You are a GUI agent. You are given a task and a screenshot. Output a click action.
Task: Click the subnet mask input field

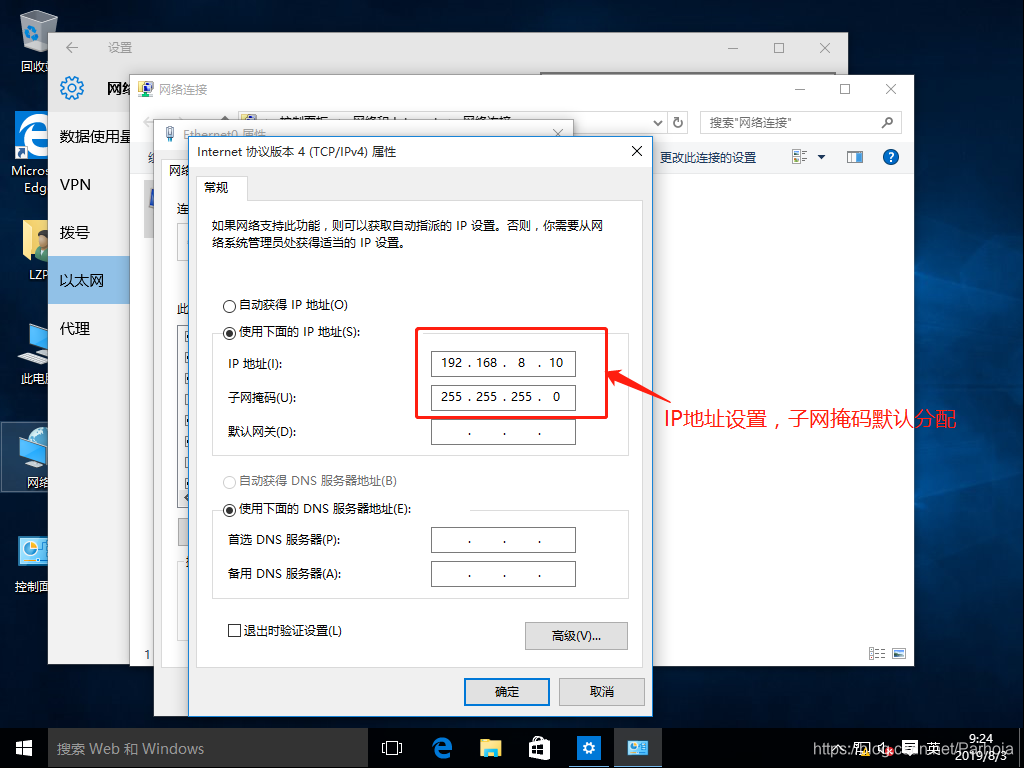pyautogui.click(x=503, y=397)
